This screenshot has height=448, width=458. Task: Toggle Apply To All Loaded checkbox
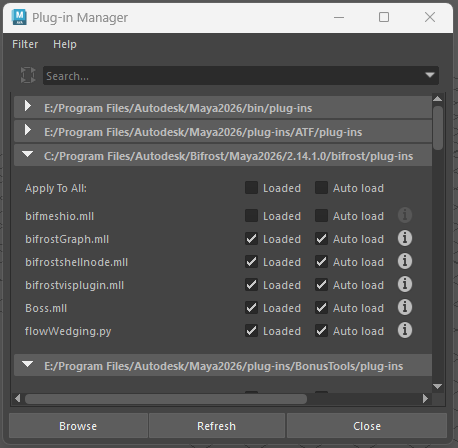251,188
